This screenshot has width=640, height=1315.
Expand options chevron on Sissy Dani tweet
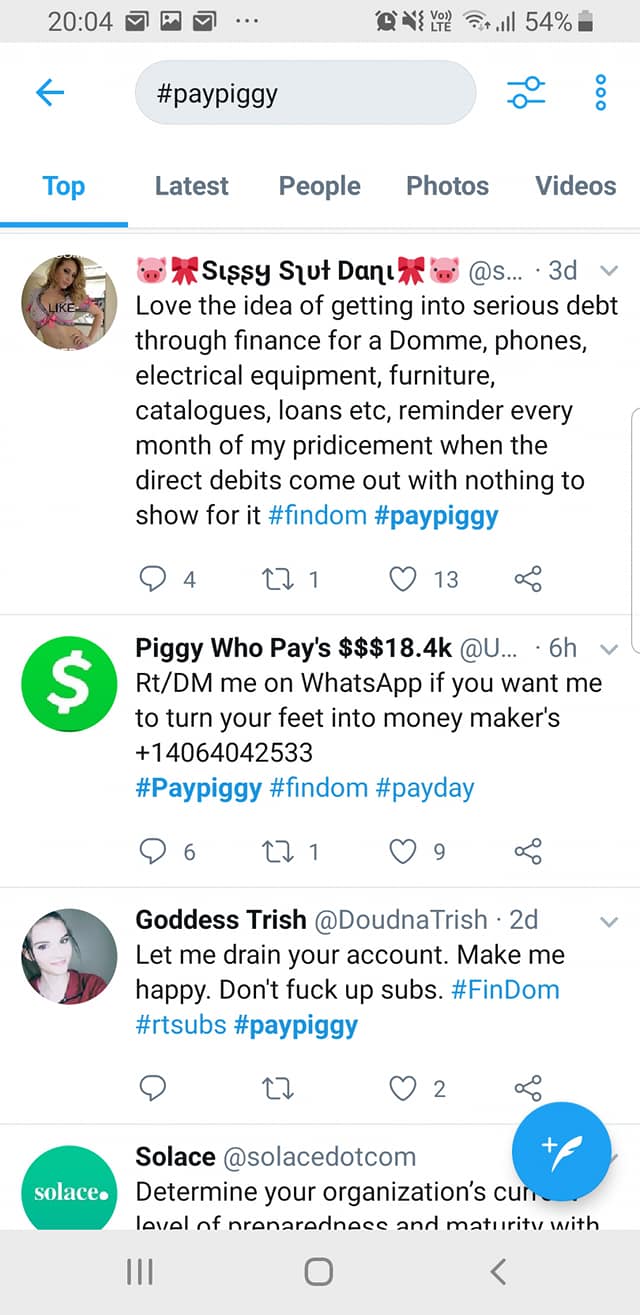[608, 270]
